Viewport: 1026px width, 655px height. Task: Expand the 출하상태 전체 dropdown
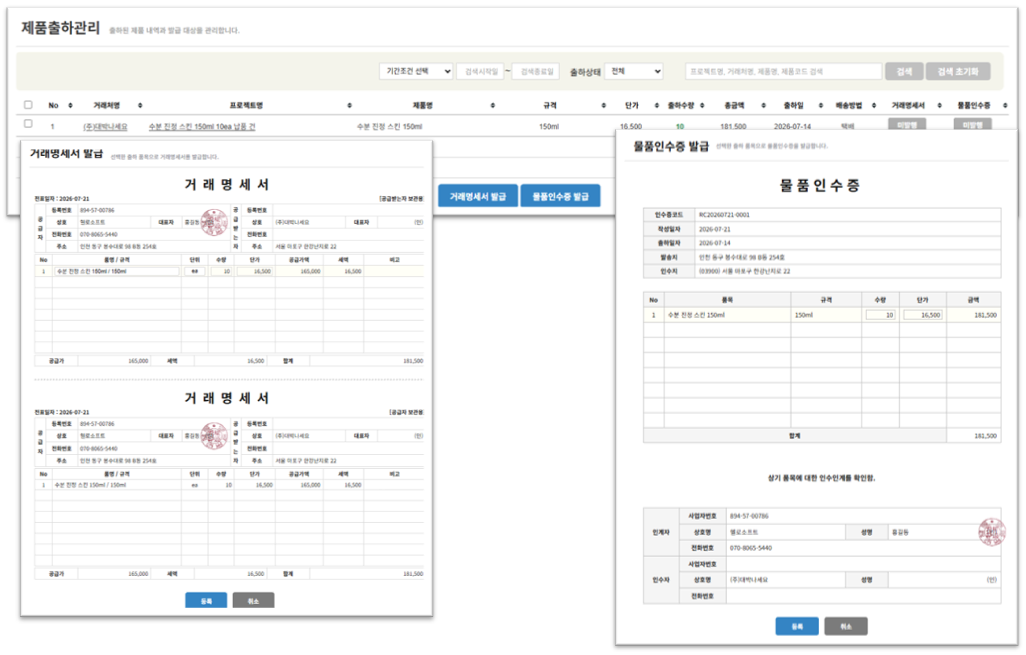click(x=634, y=71)
